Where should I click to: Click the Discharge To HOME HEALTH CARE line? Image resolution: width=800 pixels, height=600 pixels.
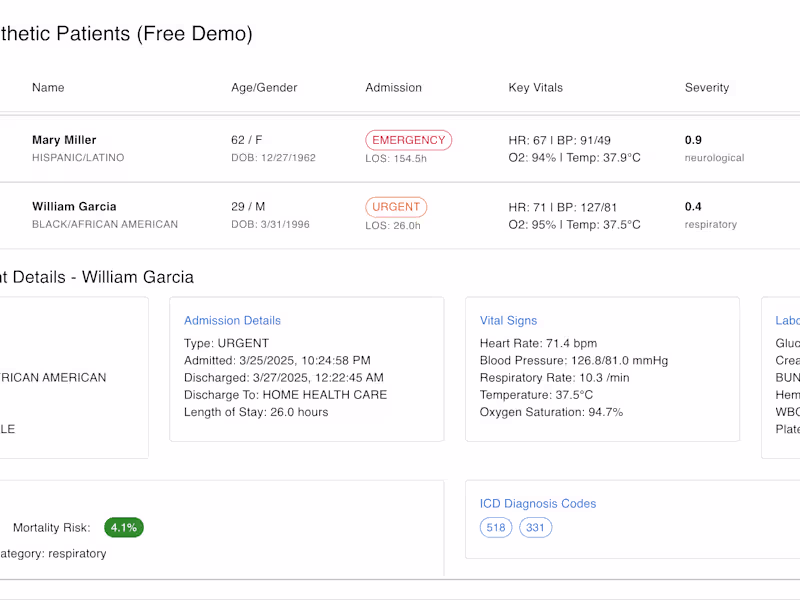point(285,395)
